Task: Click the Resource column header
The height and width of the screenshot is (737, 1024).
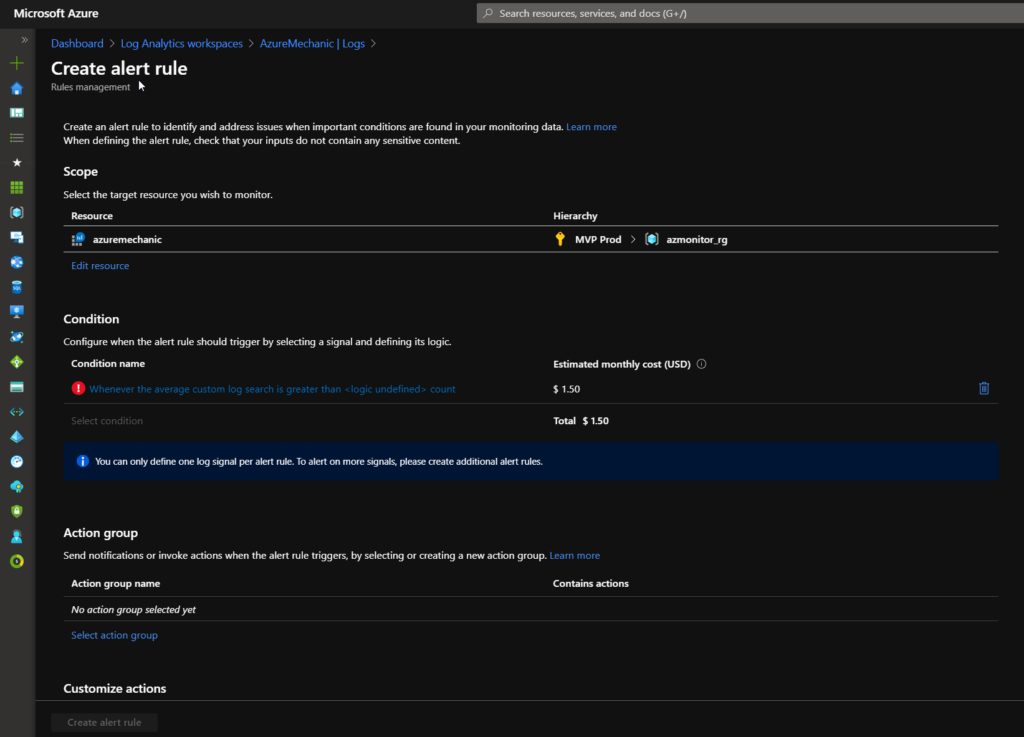Action: (x=92, y=216)
